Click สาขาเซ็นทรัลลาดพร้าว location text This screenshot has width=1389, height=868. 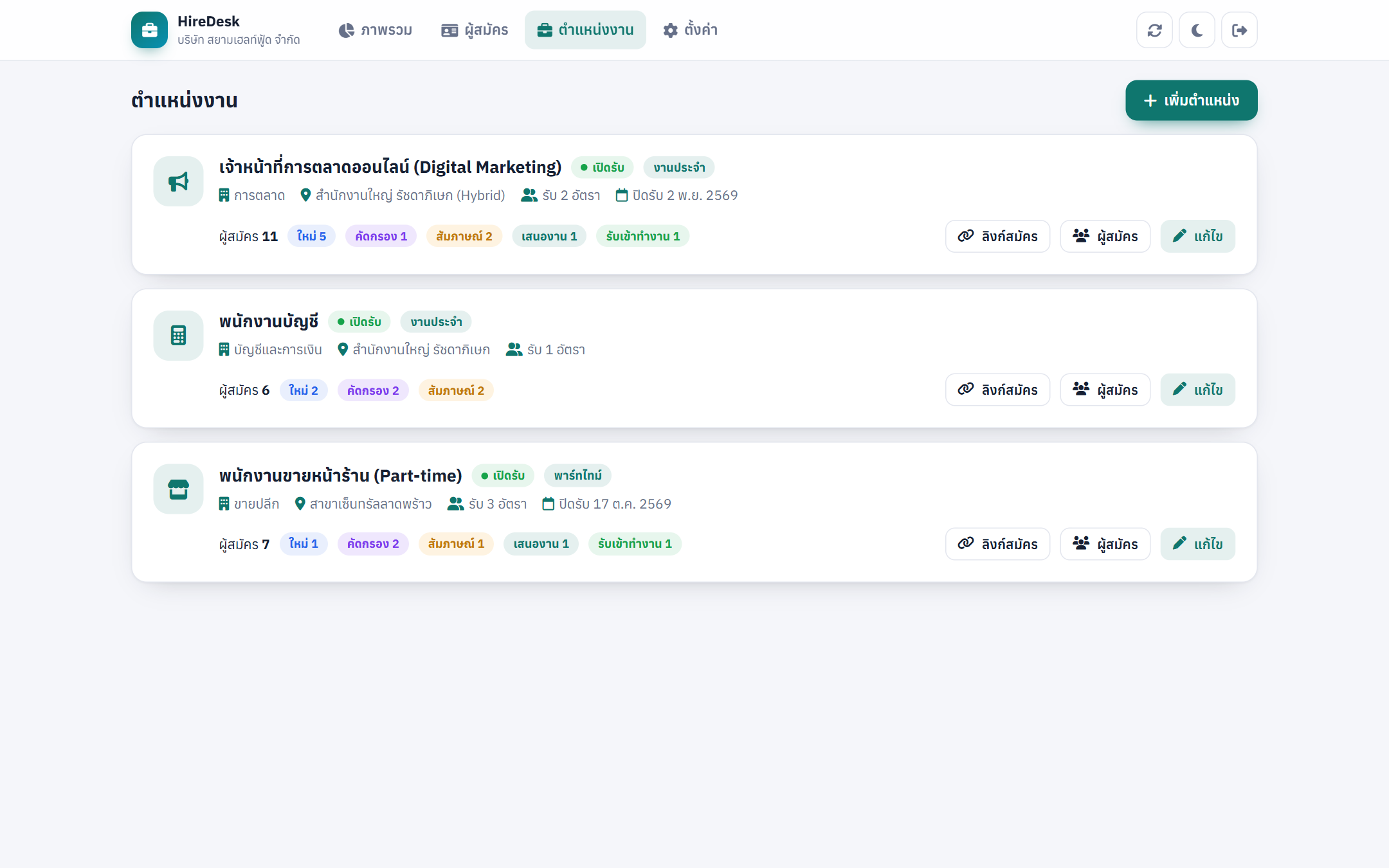370,504
